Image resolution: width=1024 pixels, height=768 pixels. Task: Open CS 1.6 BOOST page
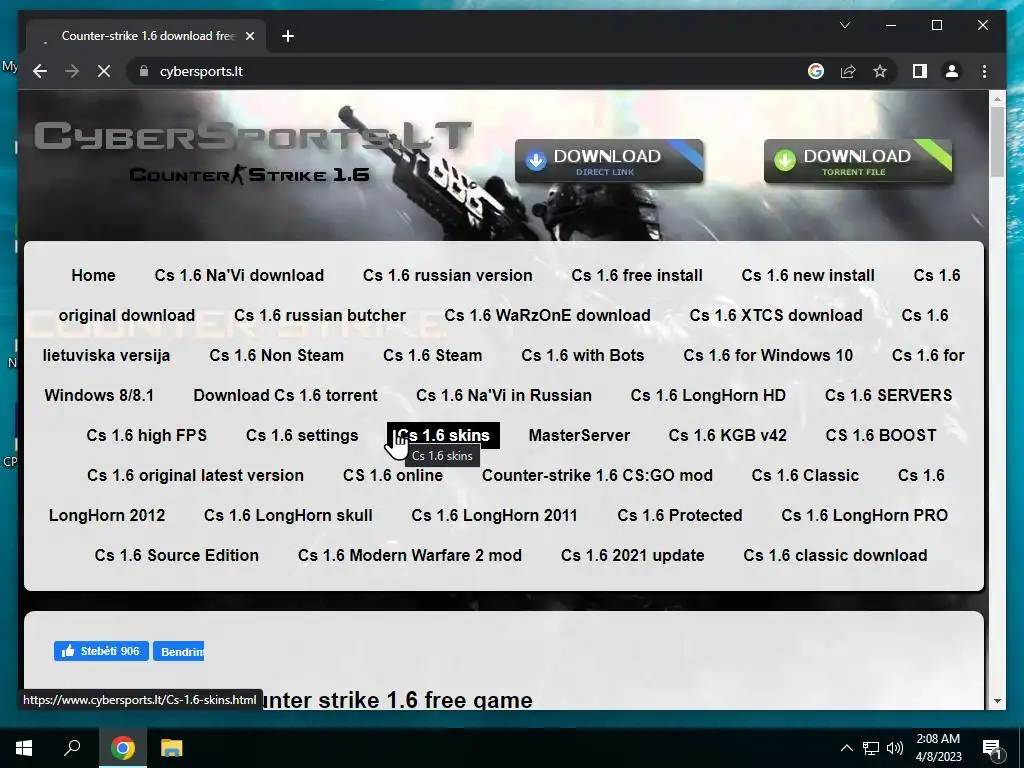click(881, 435)
